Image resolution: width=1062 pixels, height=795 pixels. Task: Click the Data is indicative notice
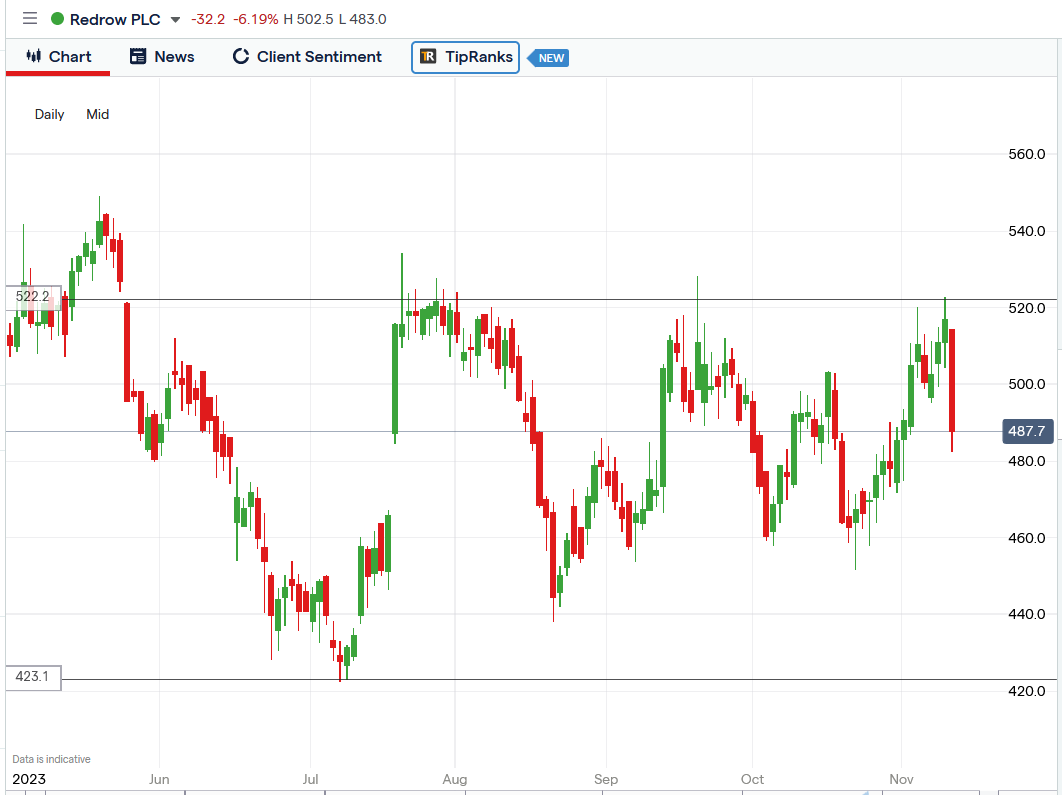pyautogui.click(x=51, y=760)
